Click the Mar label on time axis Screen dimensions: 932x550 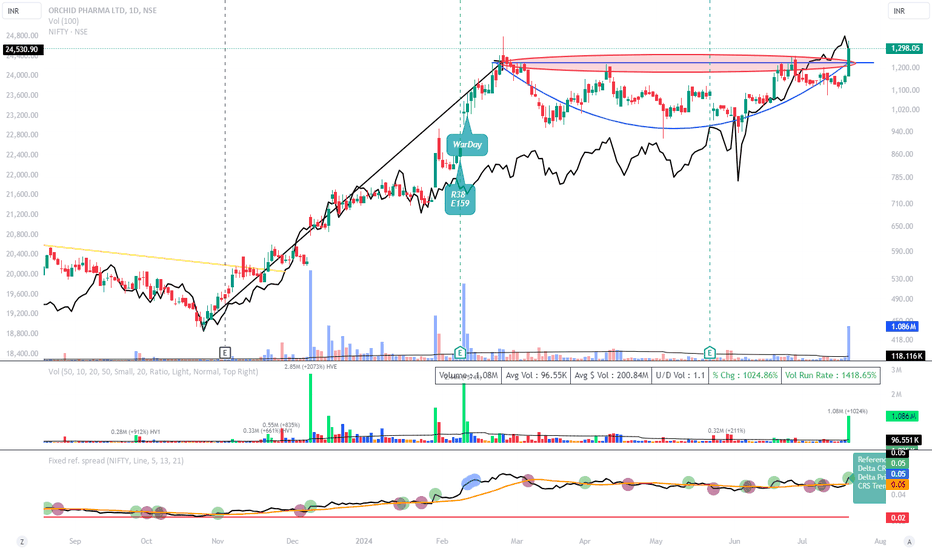[x=517, y=541]
